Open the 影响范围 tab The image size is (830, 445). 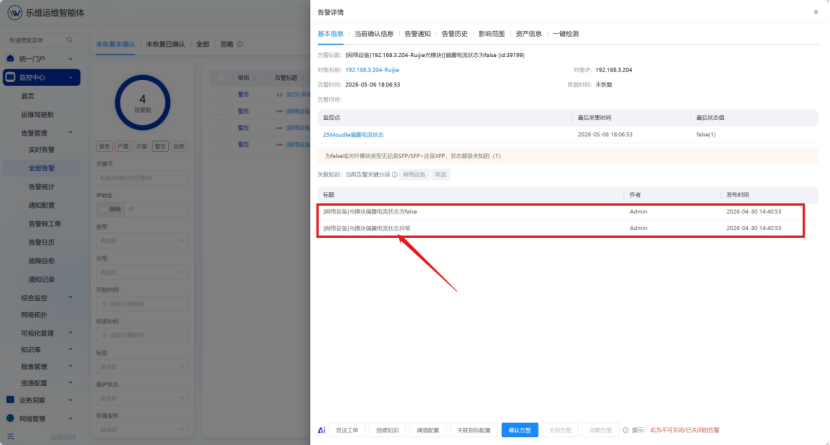[x=491, y=34]
